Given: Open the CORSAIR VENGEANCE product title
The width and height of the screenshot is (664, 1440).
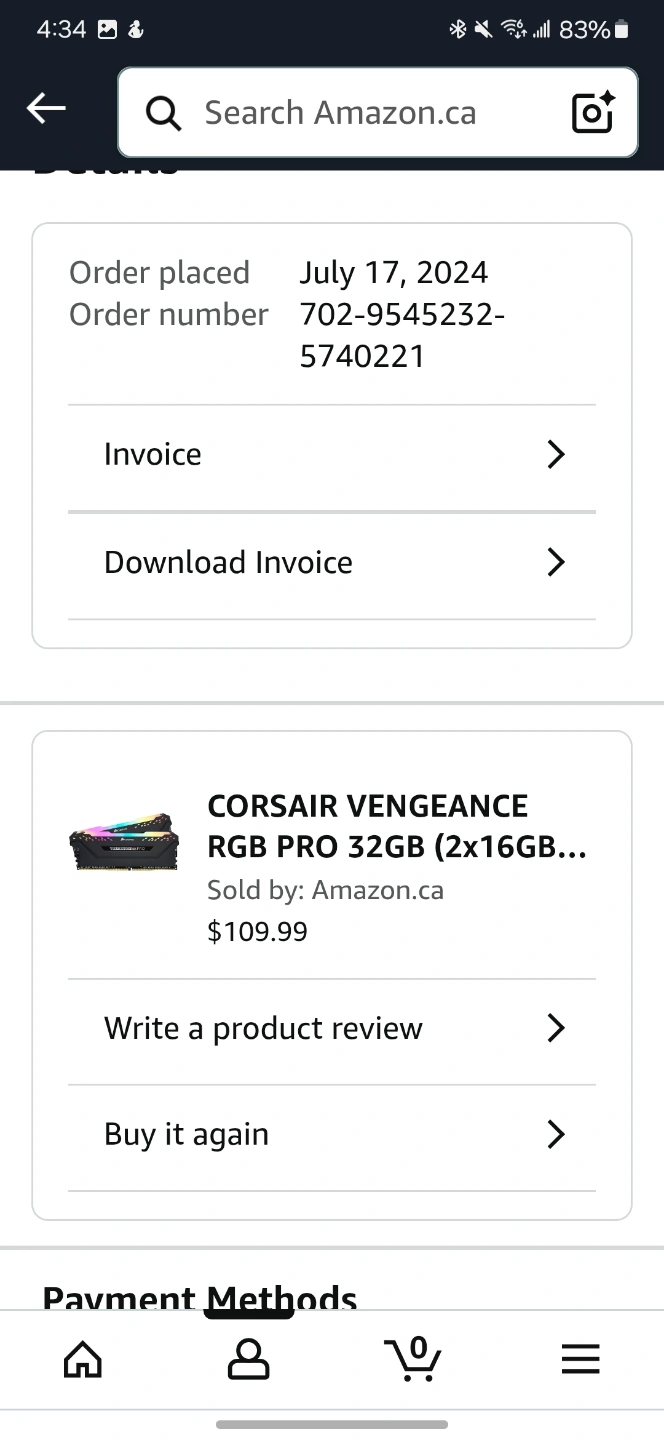Looking at the screenshot, I should pos(397,826).
